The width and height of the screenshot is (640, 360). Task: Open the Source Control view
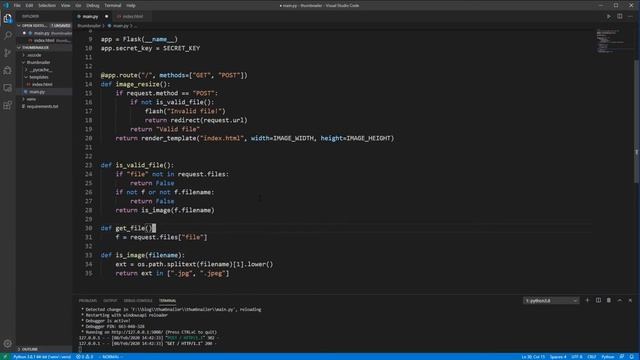[8, 53]
